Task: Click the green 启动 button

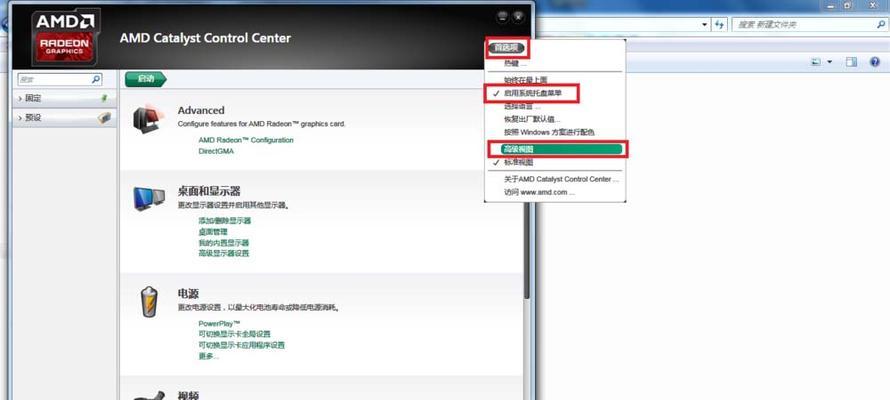Action: [x=146, y=79]
